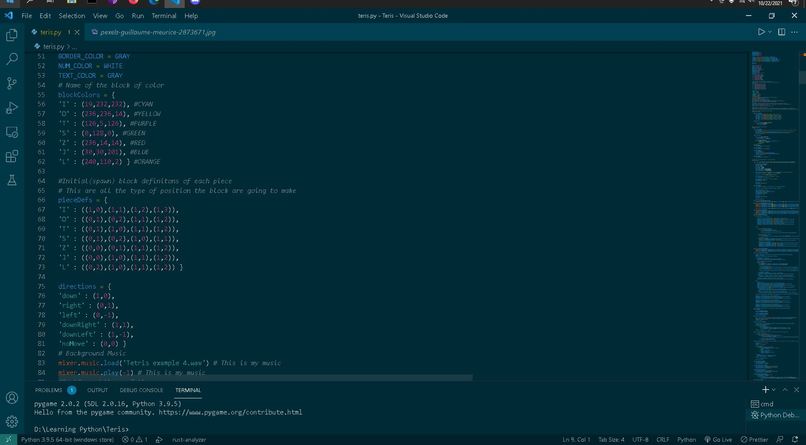The height and width of the screenshot is (445, 806).
Task: Open the Extensions view
Action: click(11, 156)
